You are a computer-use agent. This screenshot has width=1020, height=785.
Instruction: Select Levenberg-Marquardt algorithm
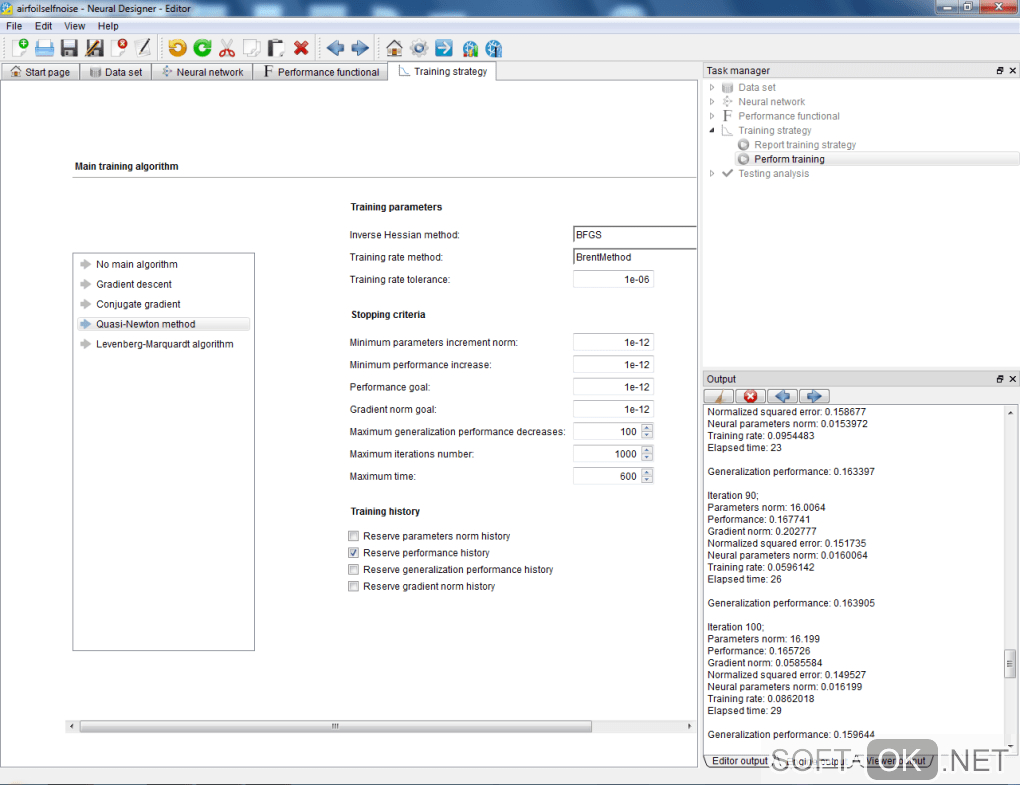pos(163,344)
